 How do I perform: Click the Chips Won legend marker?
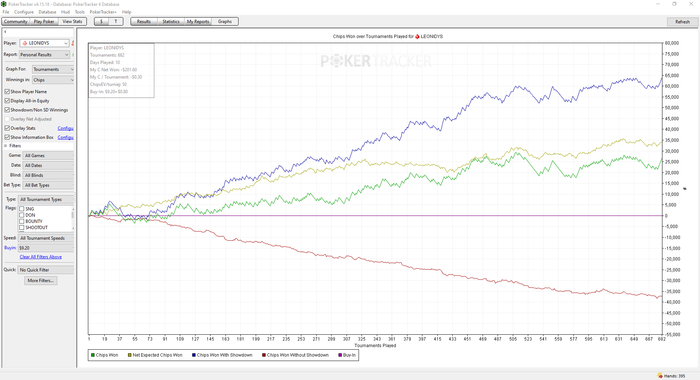[93, 355]
